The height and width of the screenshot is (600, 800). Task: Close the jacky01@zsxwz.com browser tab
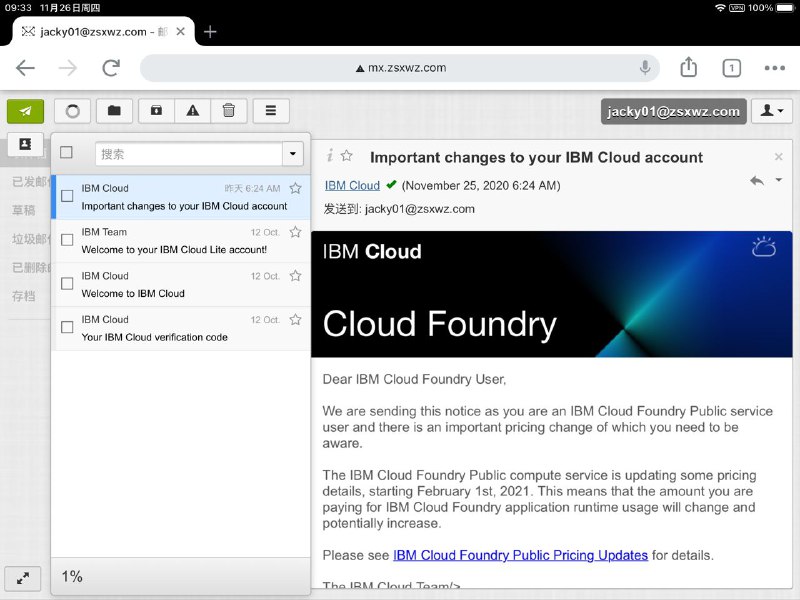pyautogui.click(x=180, y=32)
